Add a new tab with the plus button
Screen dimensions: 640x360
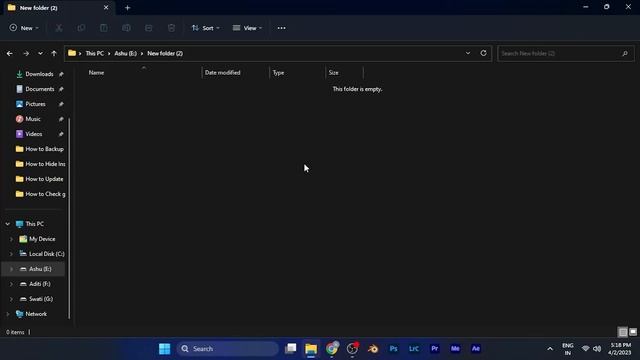point(127,8)
